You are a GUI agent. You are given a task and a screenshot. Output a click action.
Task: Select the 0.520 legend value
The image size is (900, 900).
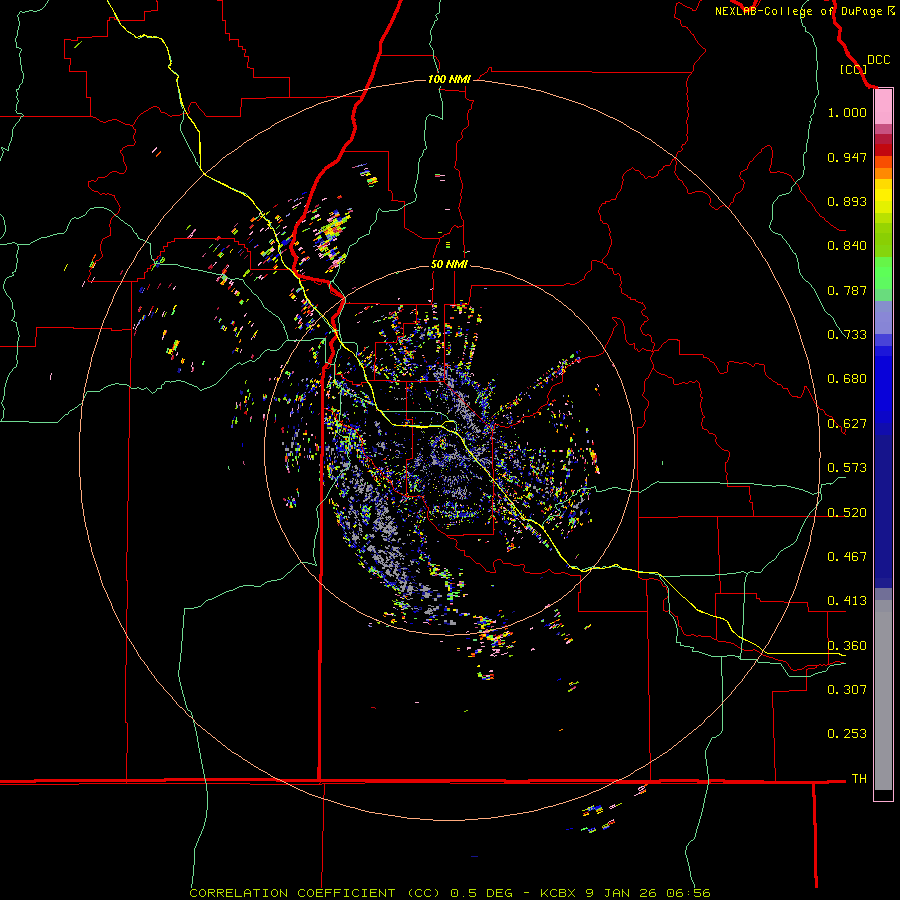point(847,513)
